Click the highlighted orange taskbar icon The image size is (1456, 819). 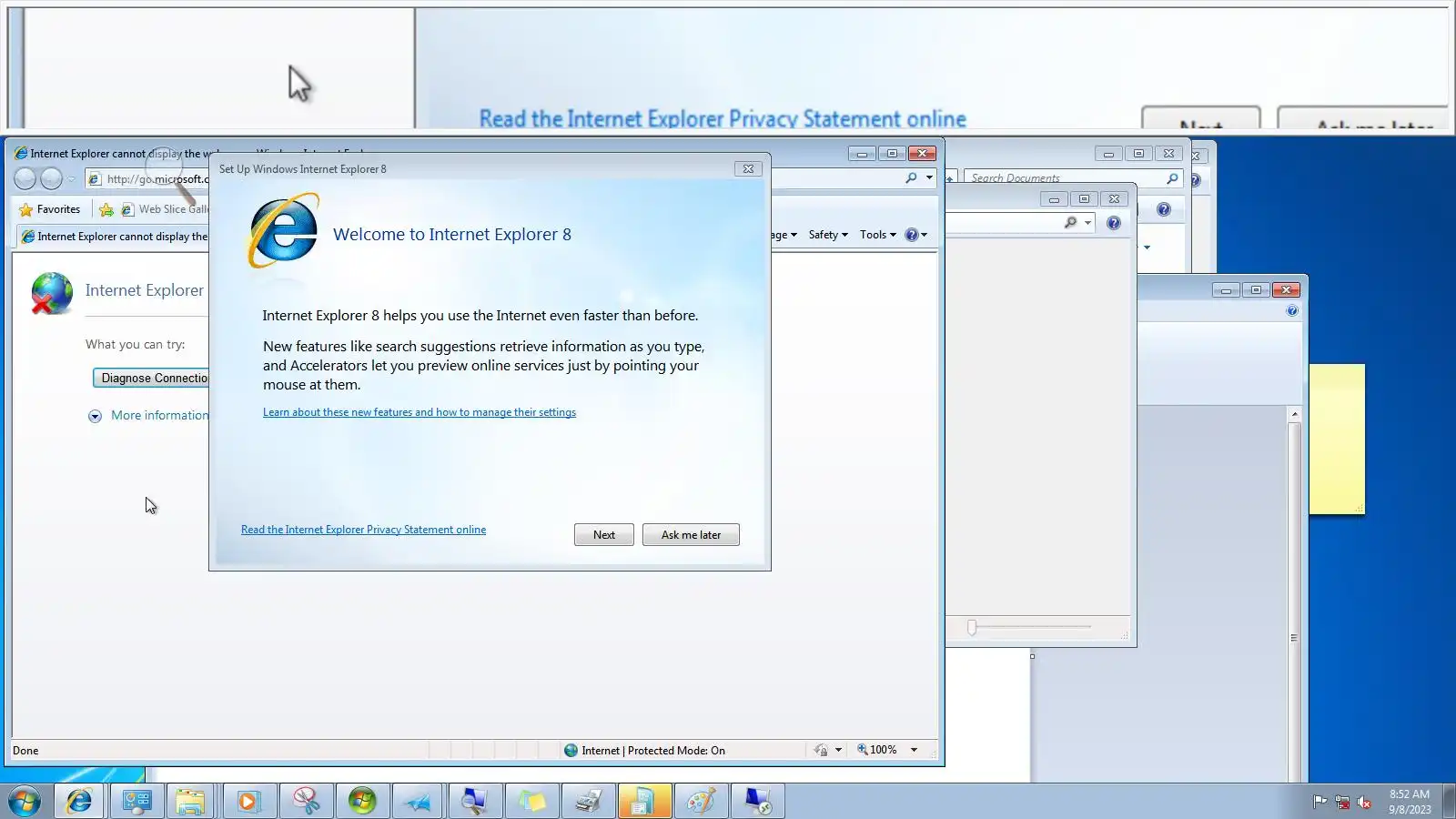[x=644, y=801]
